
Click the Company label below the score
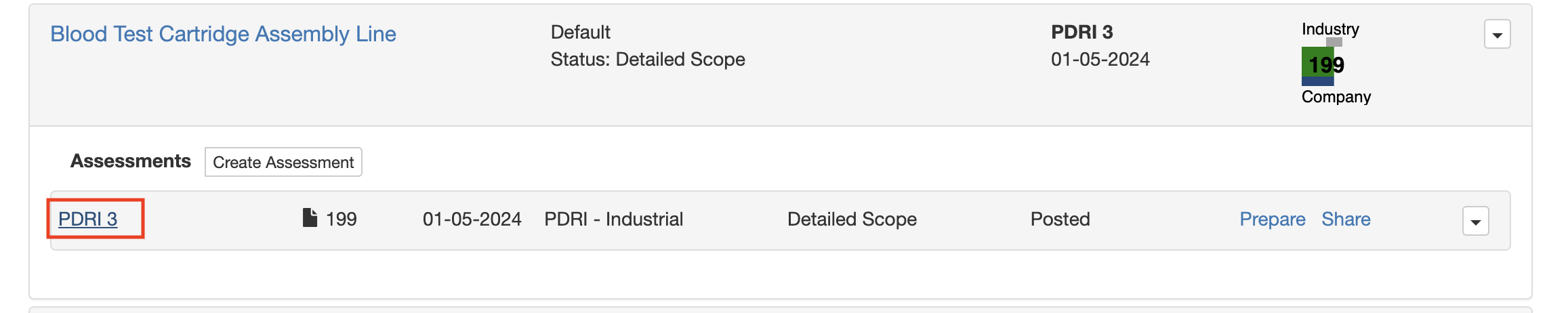1336,97
